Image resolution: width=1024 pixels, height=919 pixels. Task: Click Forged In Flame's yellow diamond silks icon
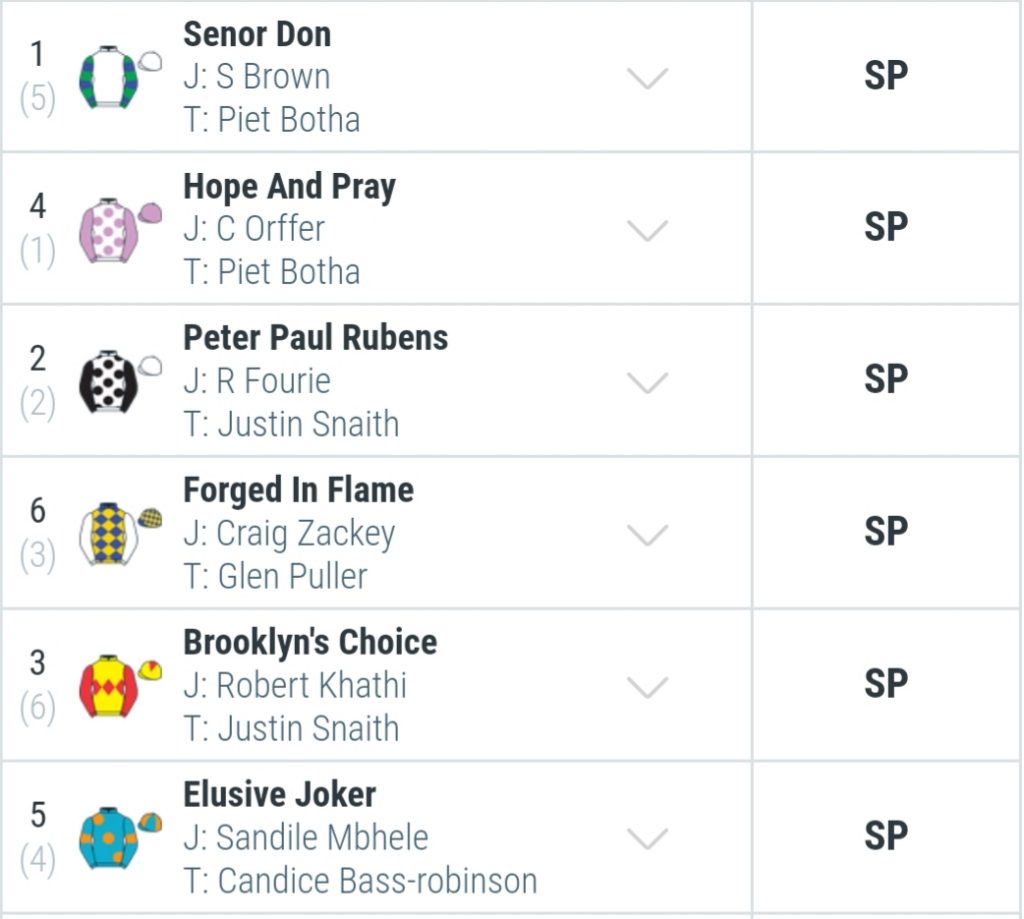[120, 534]
